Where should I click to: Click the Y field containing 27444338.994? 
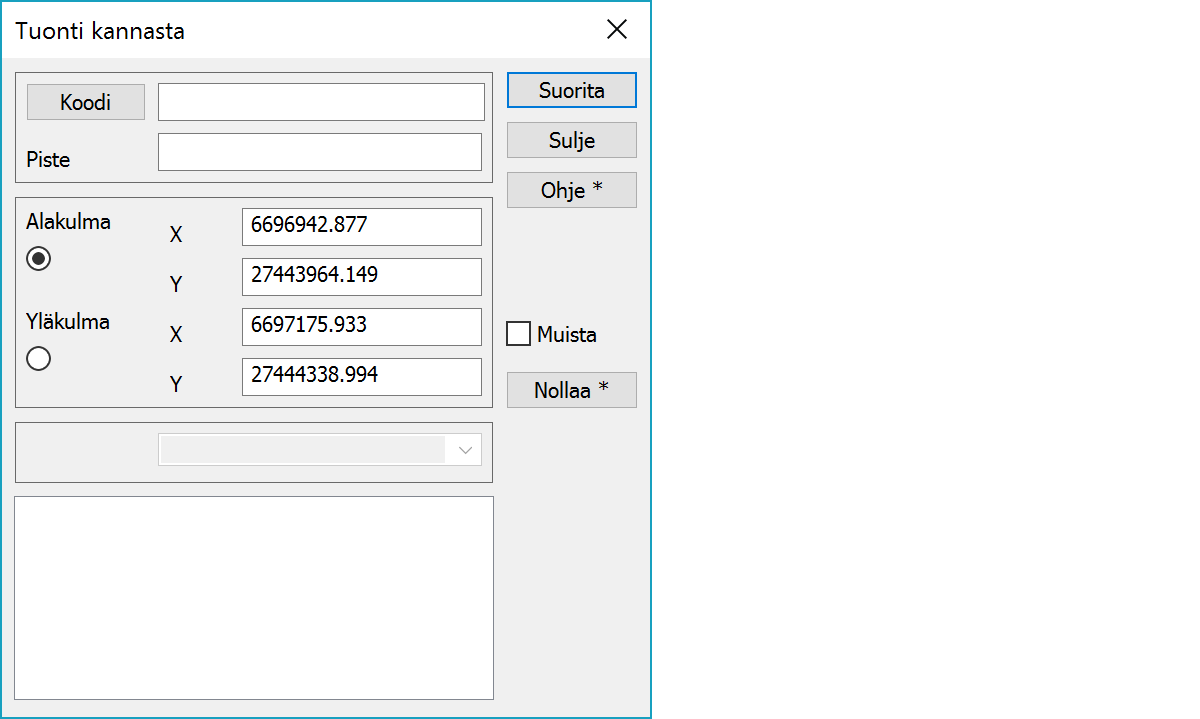(361, 377)
